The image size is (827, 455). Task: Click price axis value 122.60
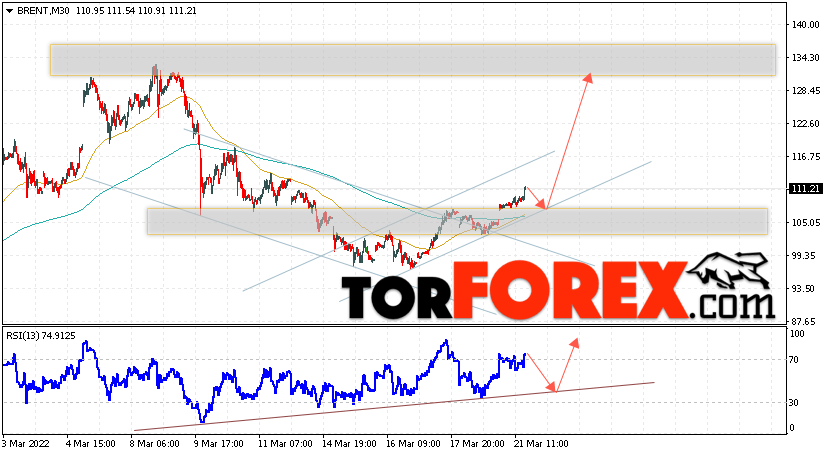pos(805,123)
